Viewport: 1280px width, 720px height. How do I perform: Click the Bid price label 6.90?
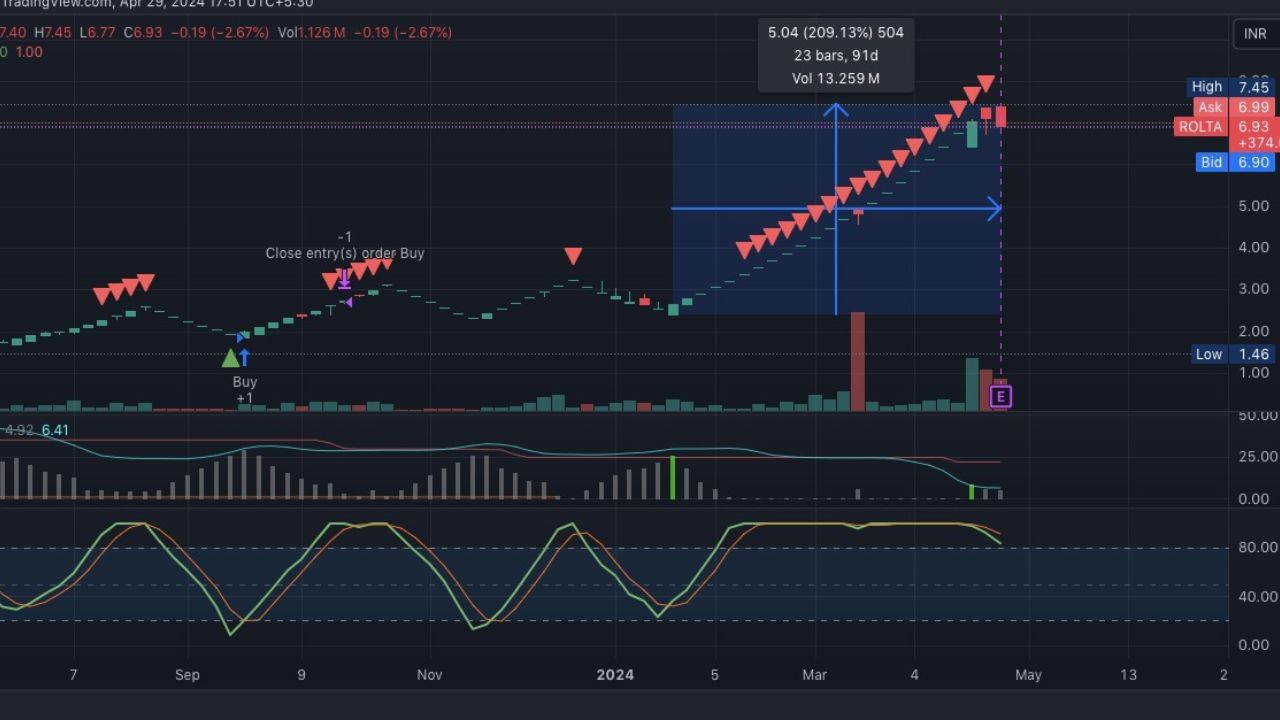1235,162
